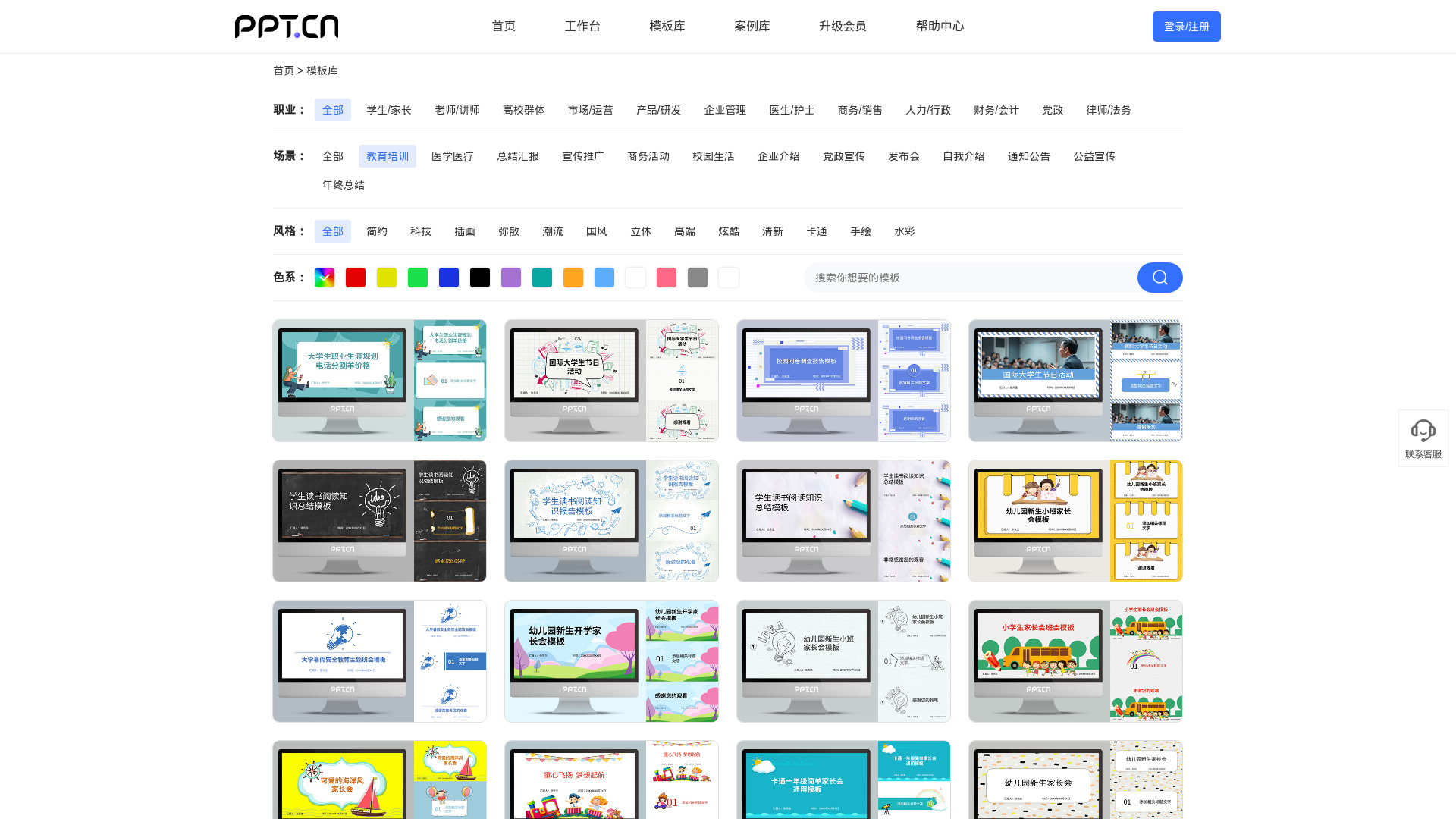The height and width of the screenshot is (819, 1456).
Task: Filter by green color swatch
Action: [418, 278]
